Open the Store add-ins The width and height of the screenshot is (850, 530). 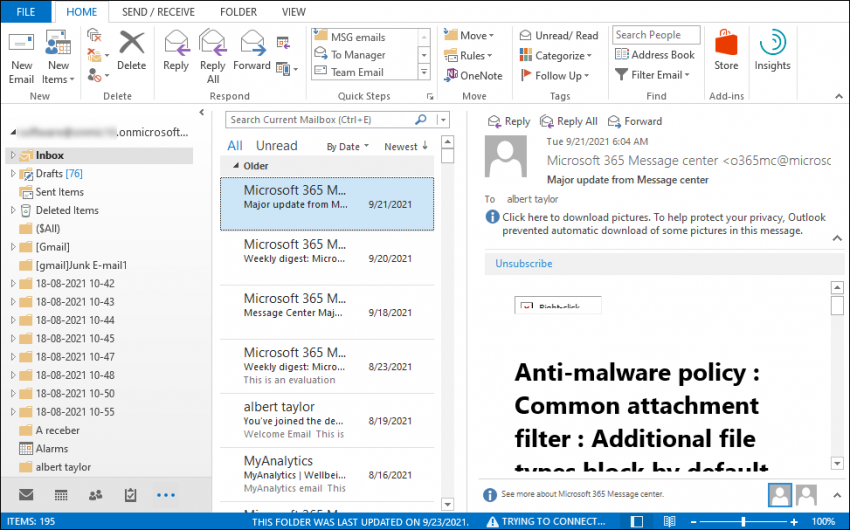pos(726,50)
